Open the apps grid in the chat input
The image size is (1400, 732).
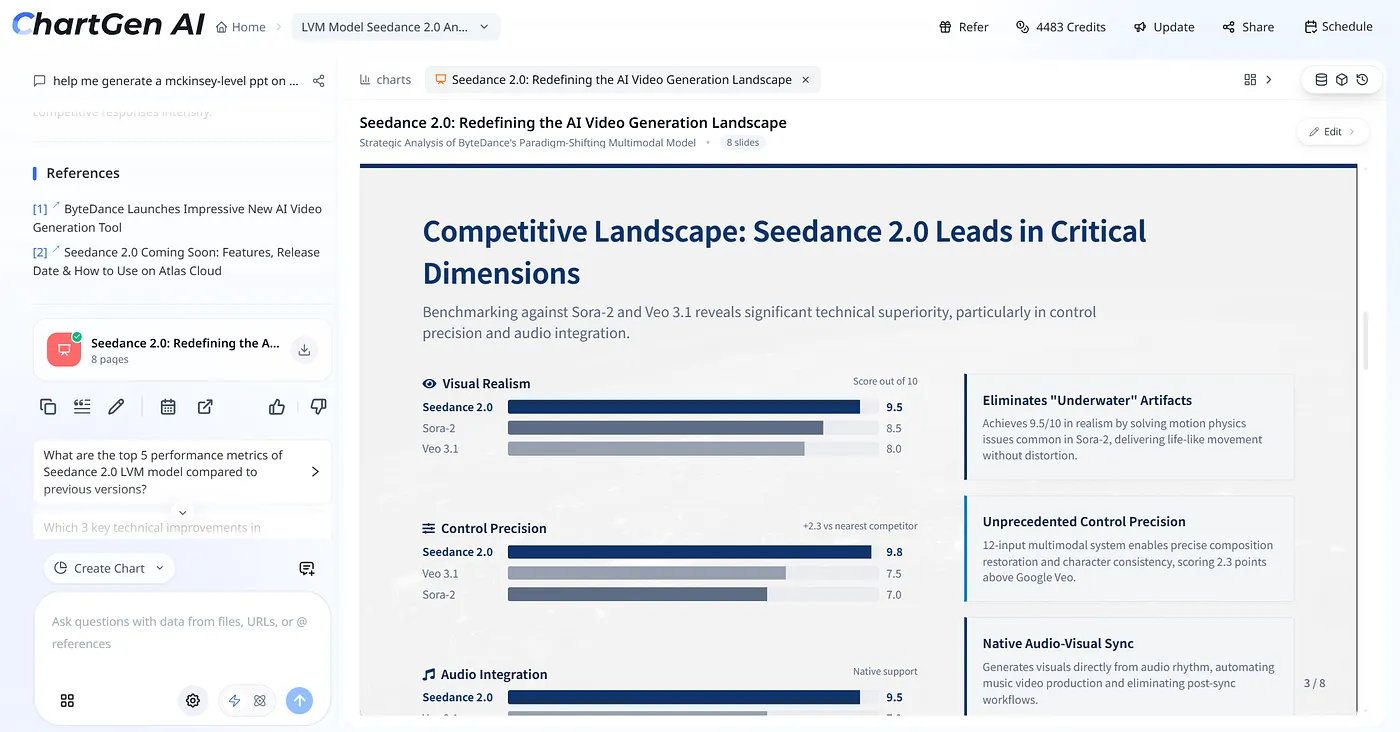(x=67, y=700)
